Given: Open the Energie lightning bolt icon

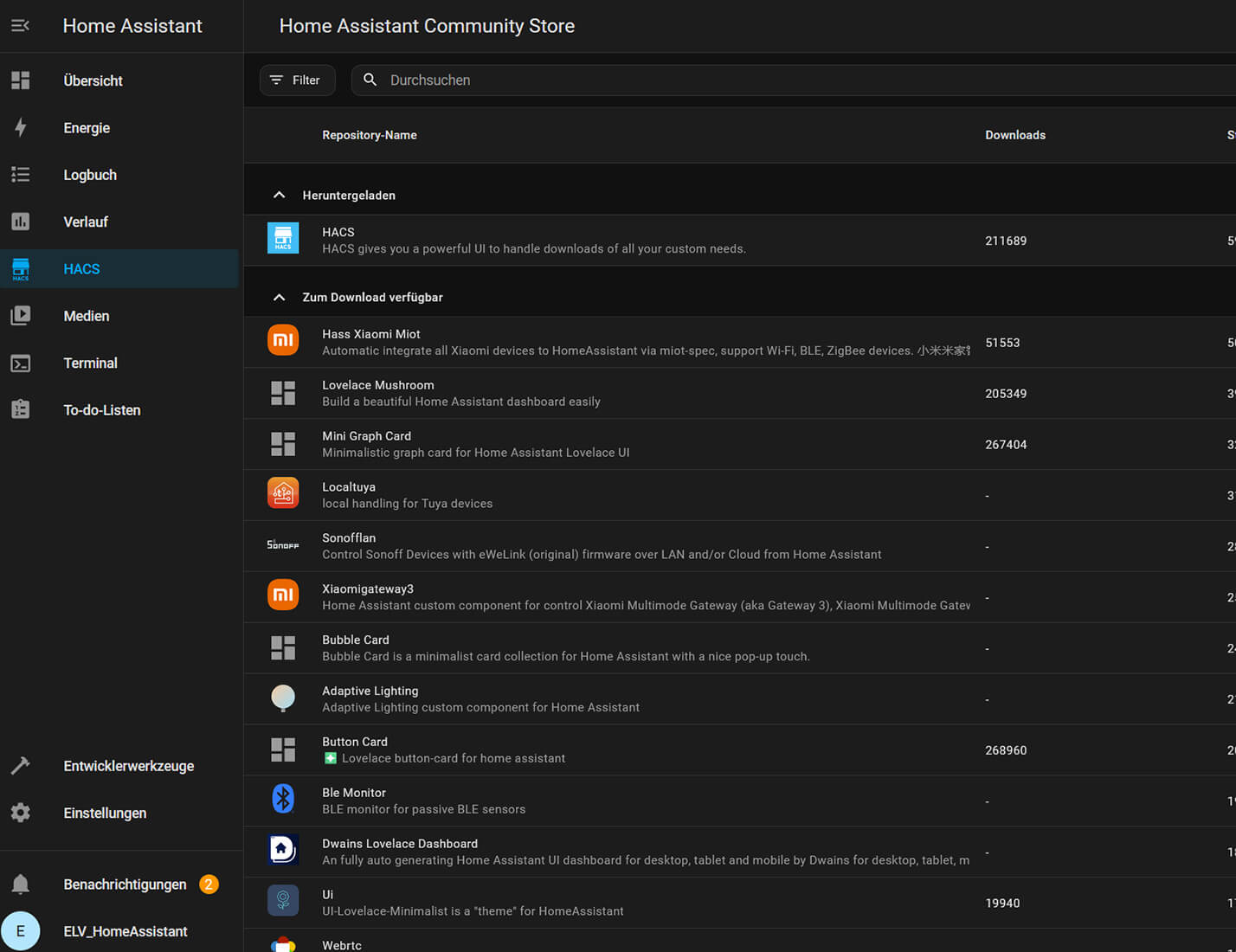Looking at the screenshot, I should tap(21, 128).
